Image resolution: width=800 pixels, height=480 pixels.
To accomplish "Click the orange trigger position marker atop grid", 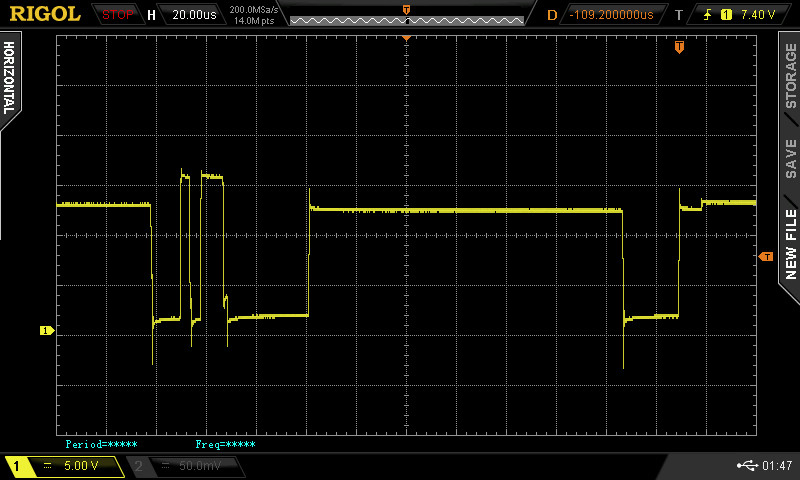I will click(x=406, y=38).
